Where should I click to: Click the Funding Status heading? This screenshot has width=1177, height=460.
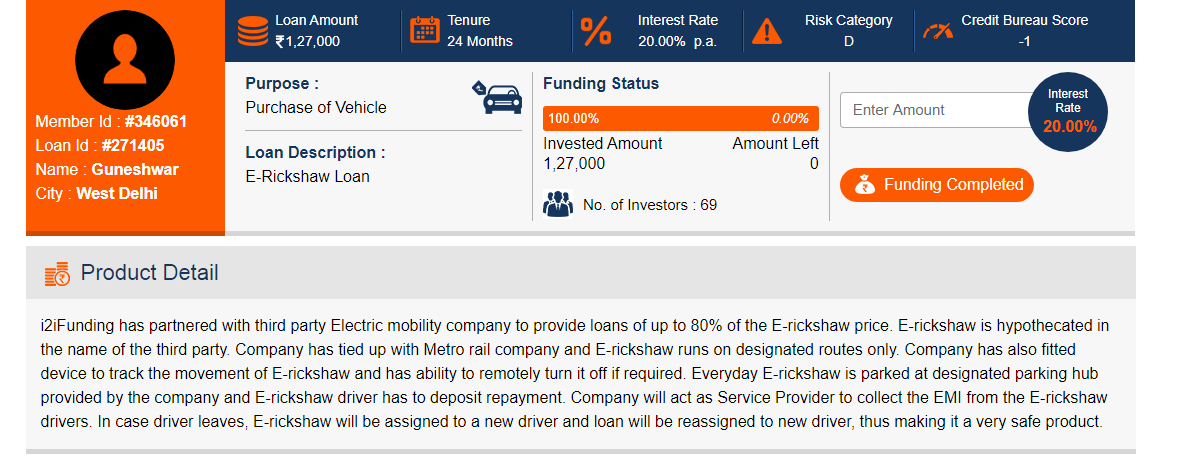601,83
